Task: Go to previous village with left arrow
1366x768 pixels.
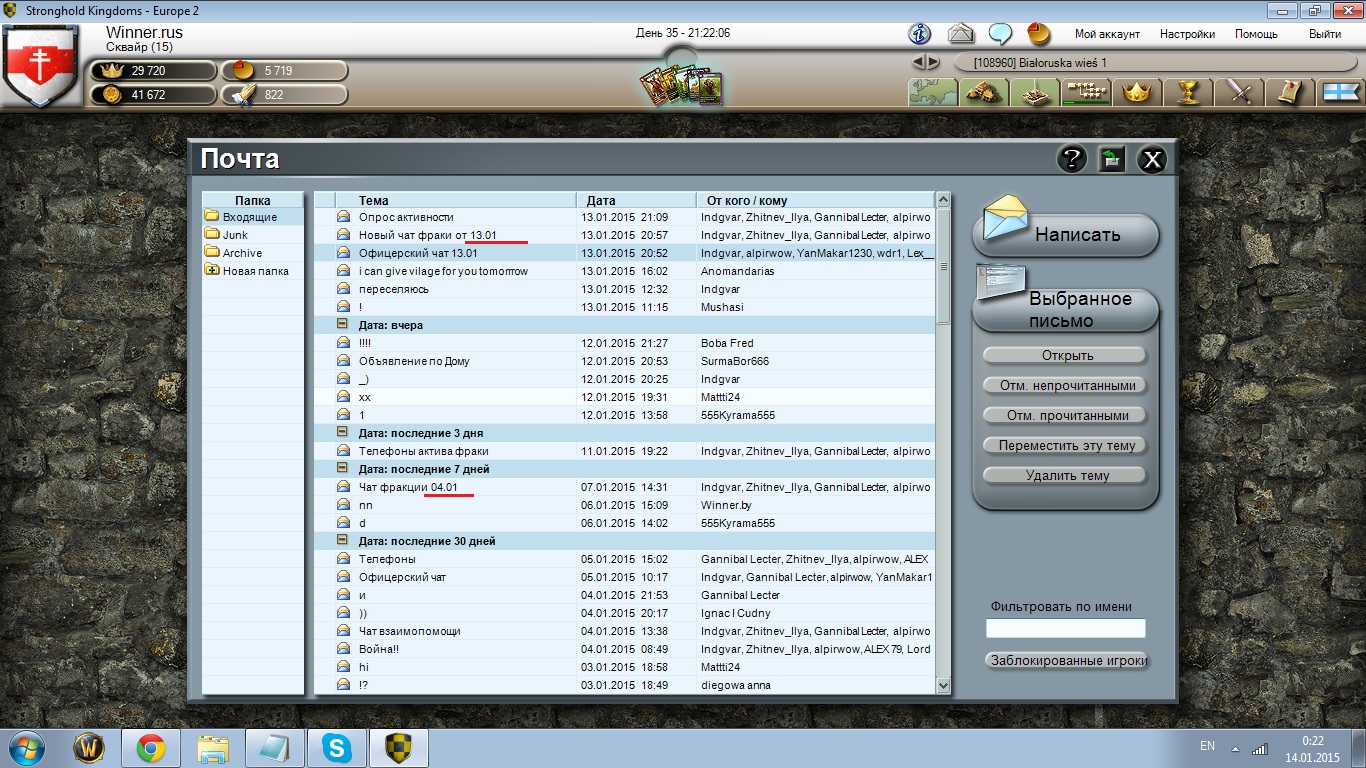Action: (919, 62)
